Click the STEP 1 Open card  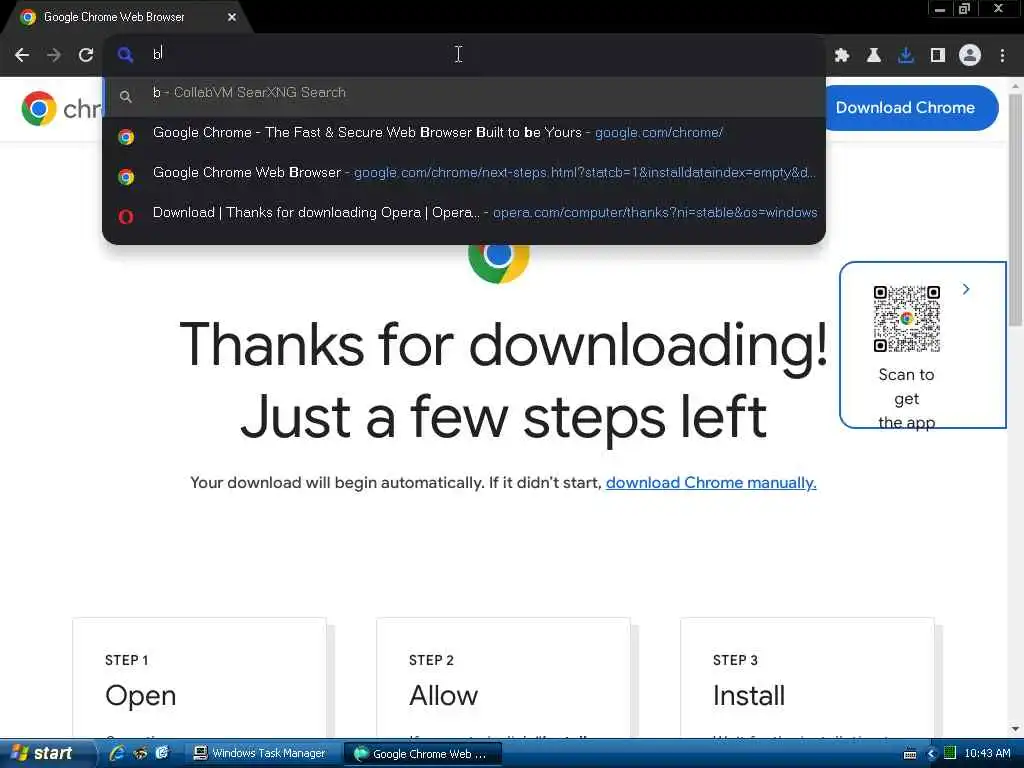[x=199, y=679]
